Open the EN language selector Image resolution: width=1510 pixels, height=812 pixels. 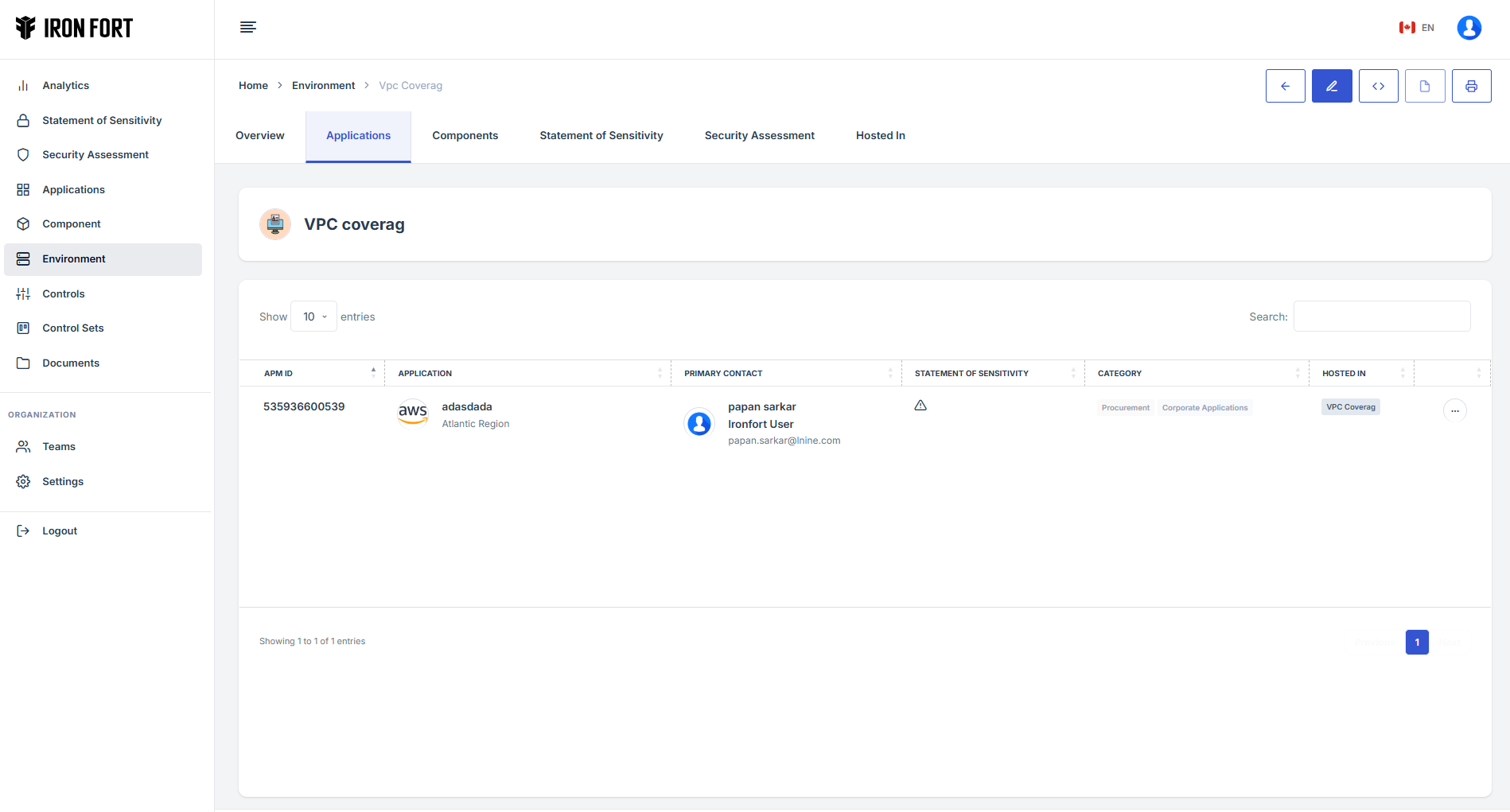point(1417,28)
